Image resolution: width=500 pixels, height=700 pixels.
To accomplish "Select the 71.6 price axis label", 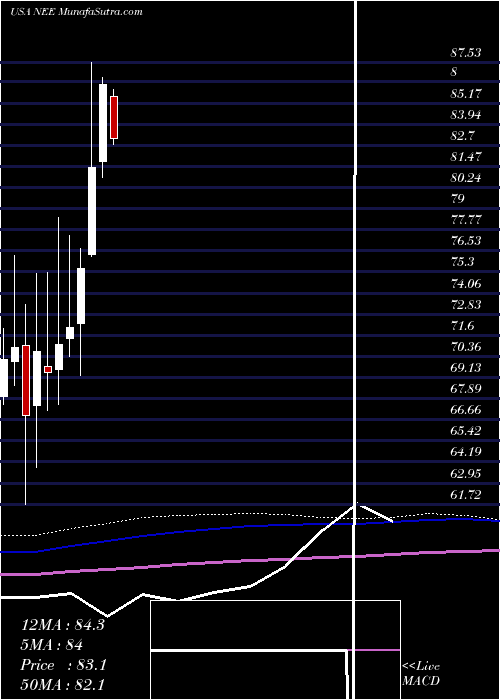I will (463, 325).
